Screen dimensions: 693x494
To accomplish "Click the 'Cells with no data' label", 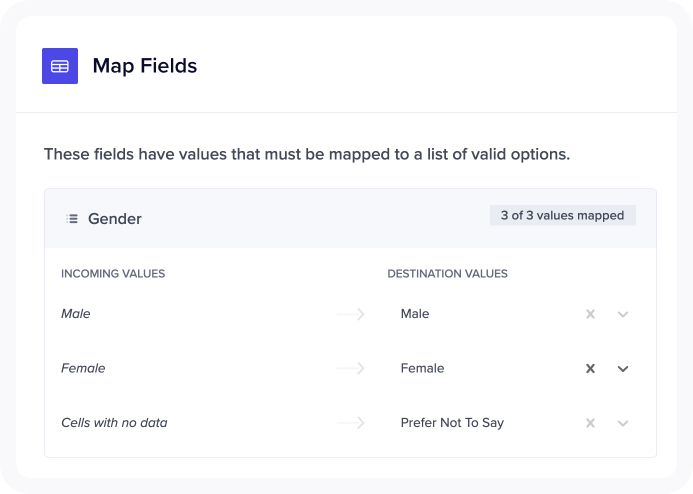I will [114, 422].
